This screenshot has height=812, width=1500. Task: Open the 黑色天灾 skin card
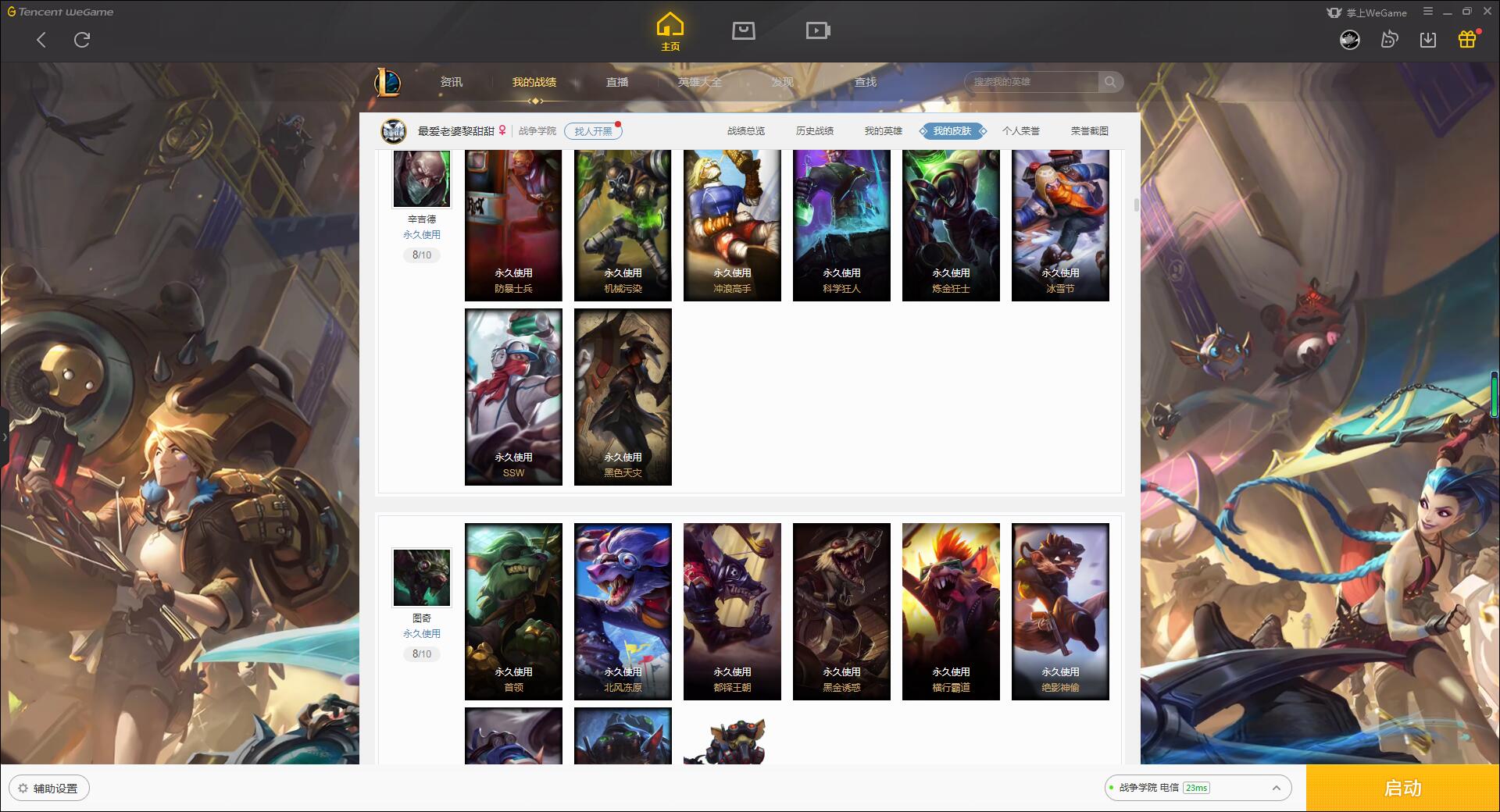pyautogui.click(x=623, y=397)
